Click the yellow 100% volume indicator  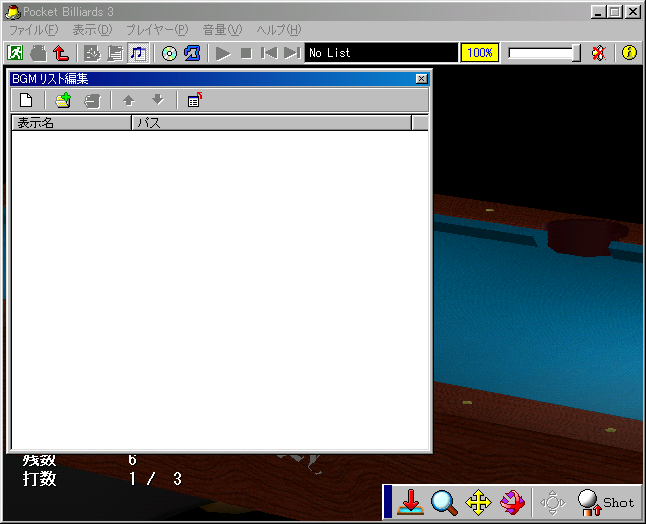tap(480, 53)
